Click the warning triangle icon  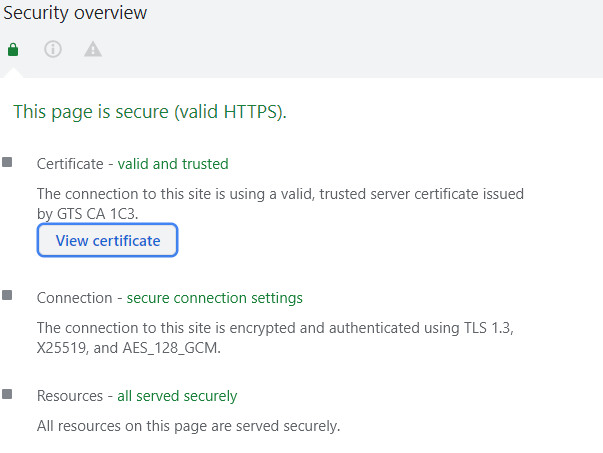tap(93, 49)
